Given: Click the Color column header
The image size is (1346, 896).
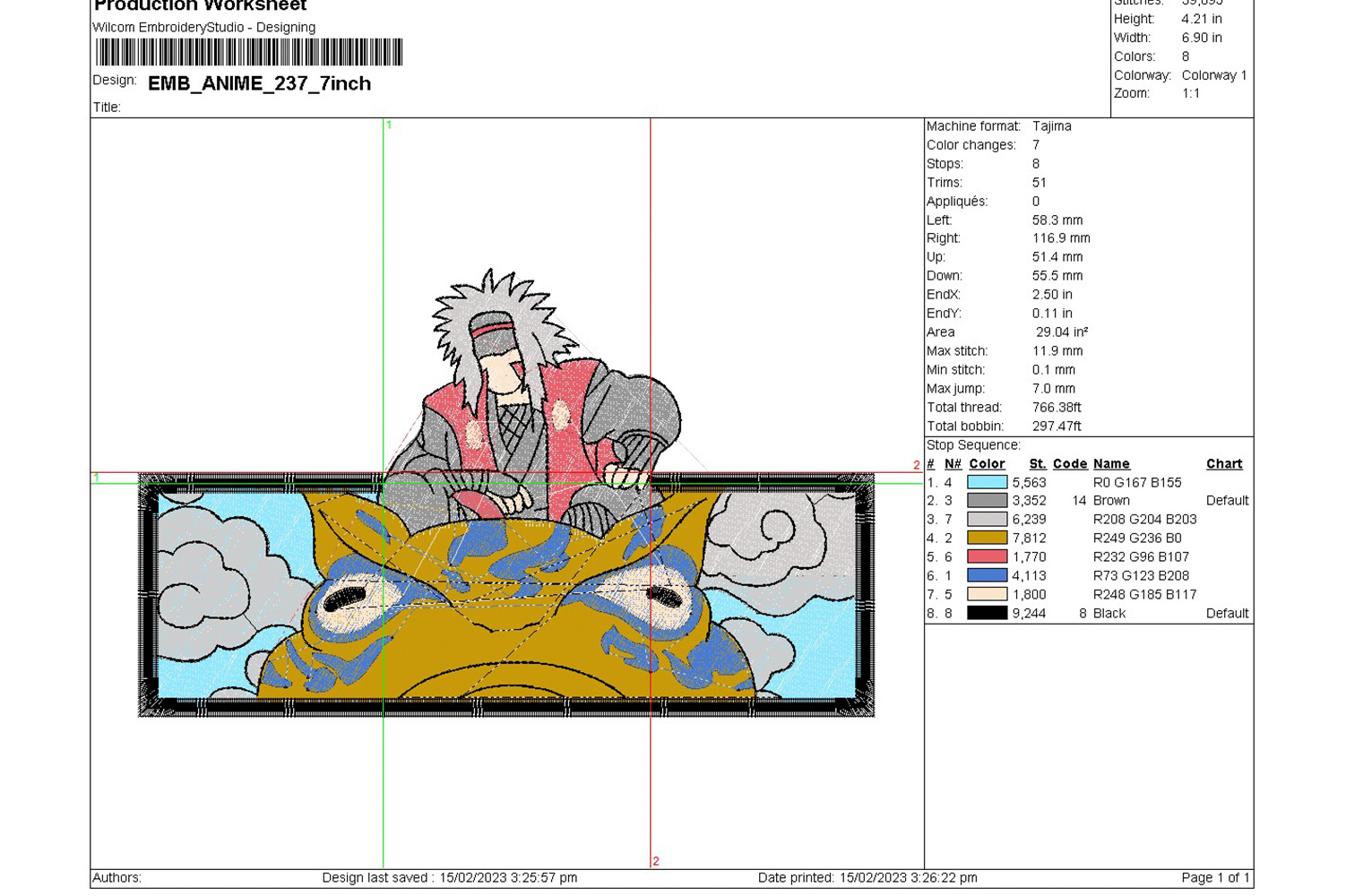Looking at the screenshot, I should pyautogui.click(x=987, y=464).
